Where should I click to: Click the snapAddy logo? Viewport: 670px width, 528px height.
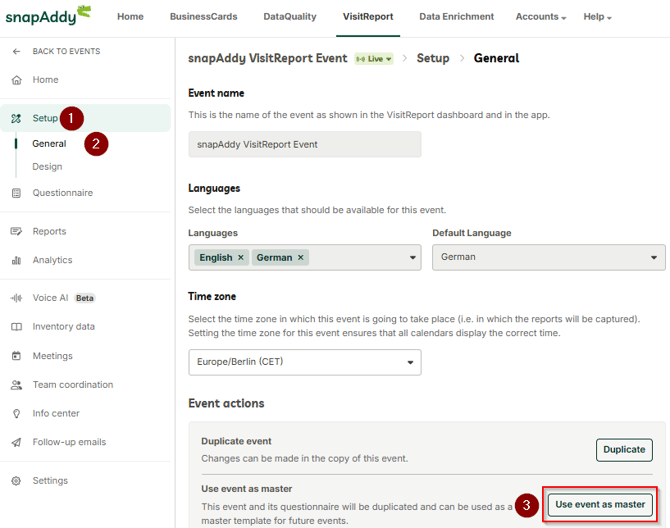pos(48,16)
